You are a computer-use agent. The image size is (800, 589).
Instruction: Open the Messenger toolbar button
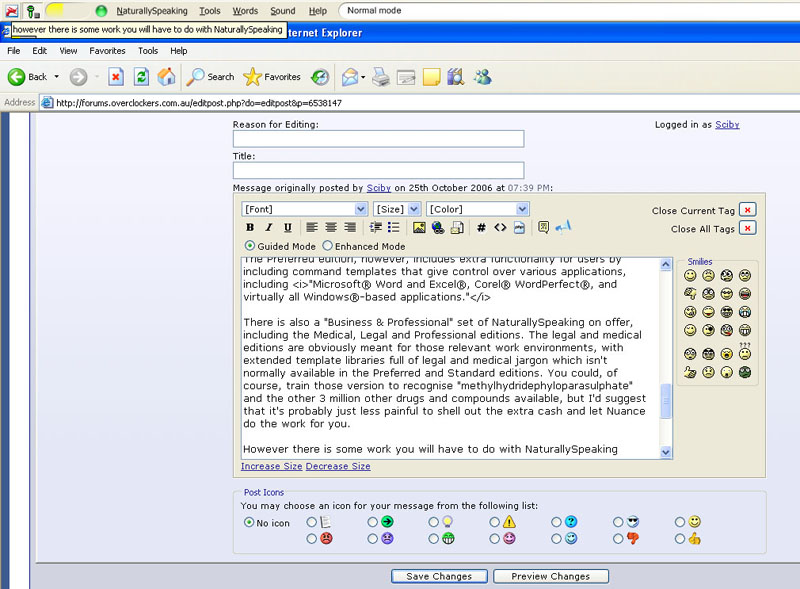(482, 77)
